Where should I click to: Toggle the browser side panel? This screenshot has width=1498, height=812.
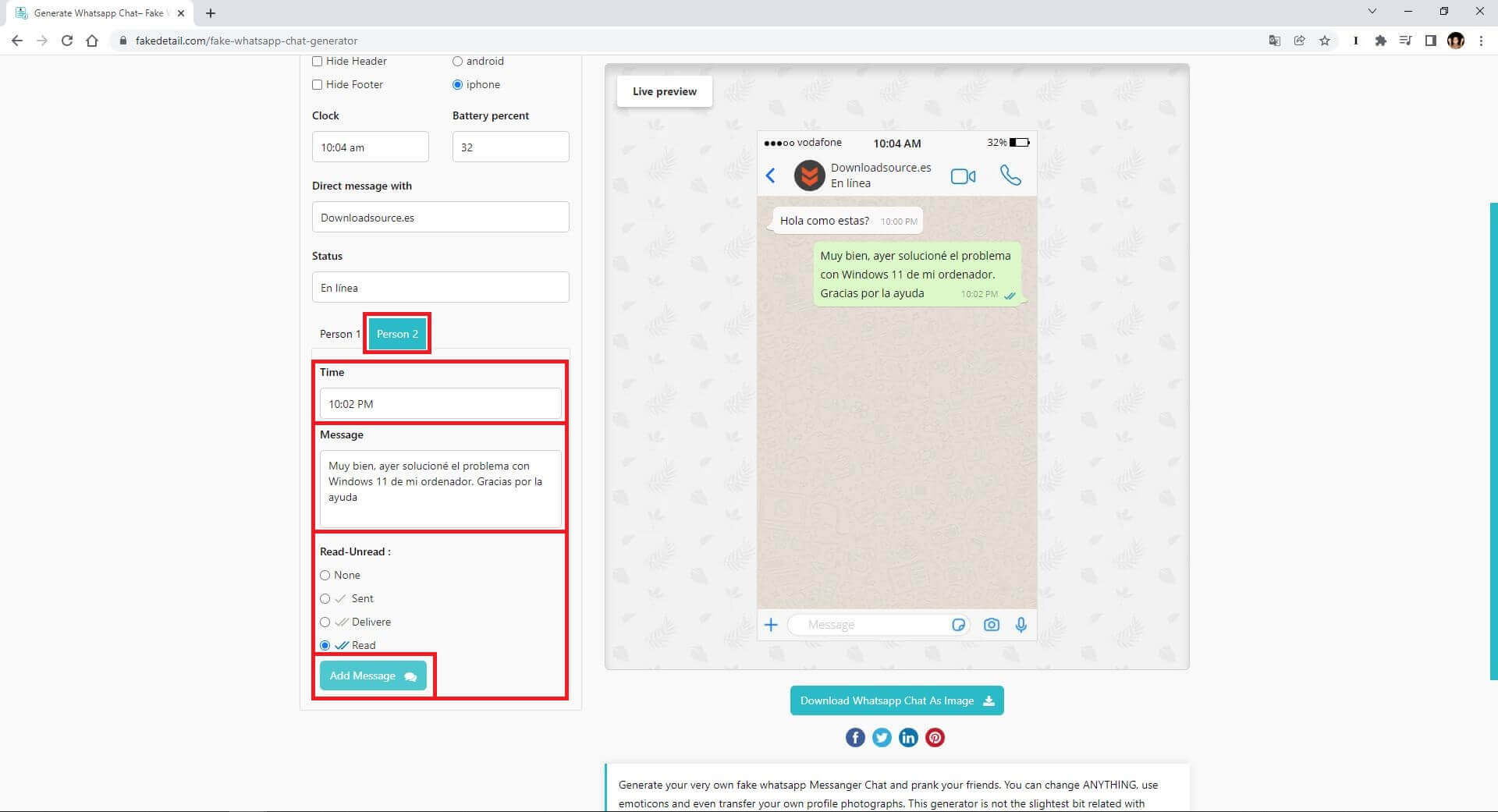coord(1430,41)
